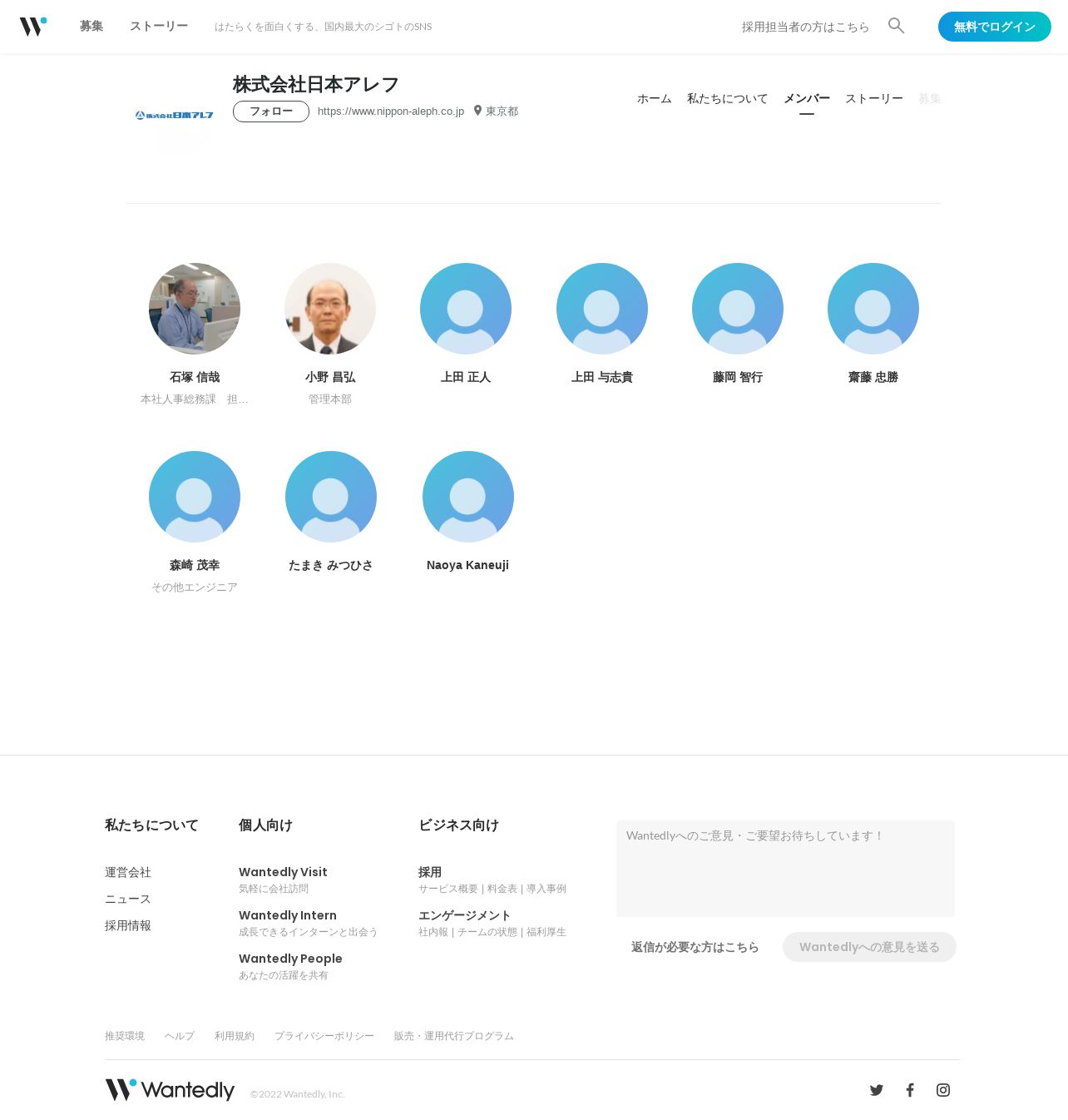Open Wantedly Intern footer link
Image resolution: width=1068 pixels, height=1120 pixels.
pos(288,915)
